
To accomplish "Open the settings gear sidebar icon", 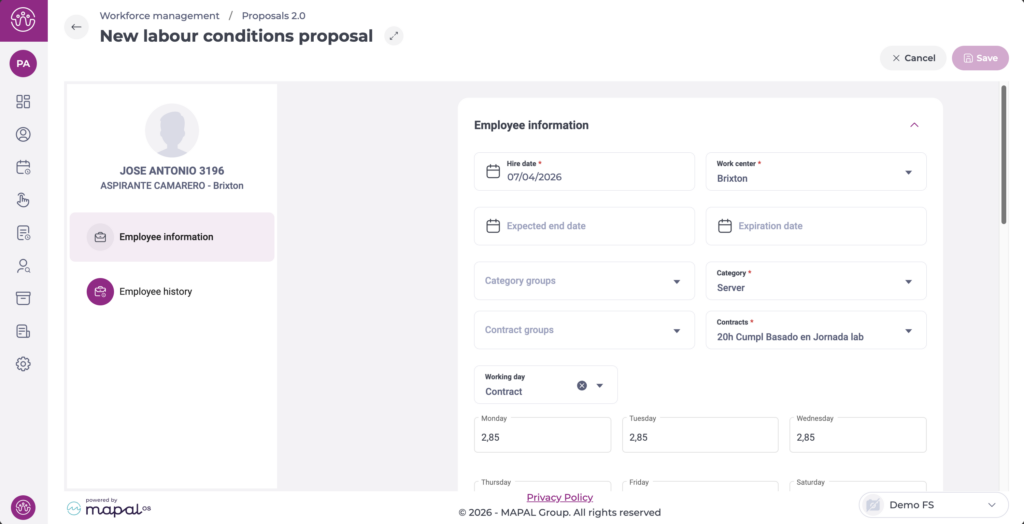I will pyautogui.click(x=23, y=364).
